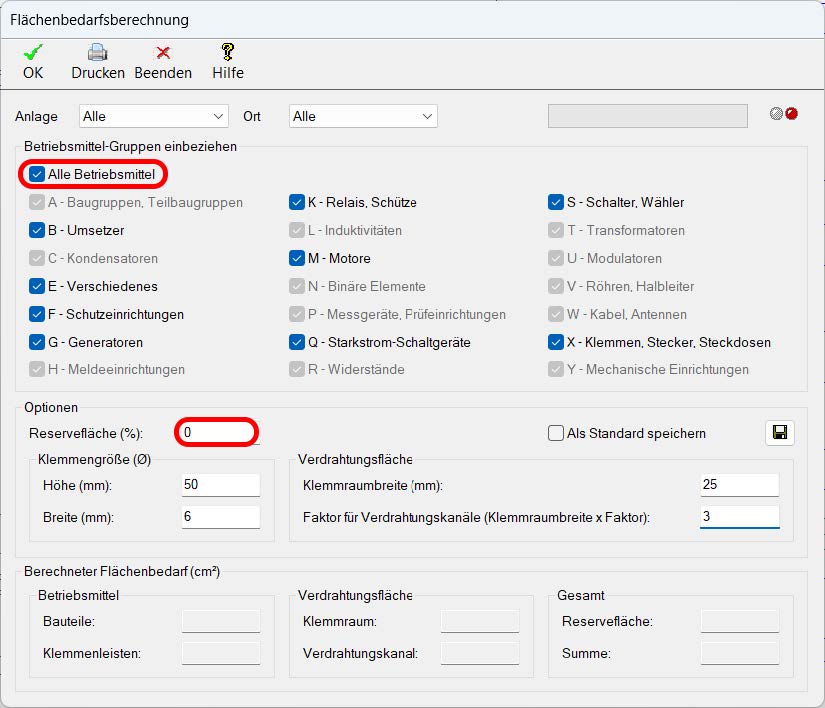Click the red status indicator light
Screen dimensions: 825x708
[792, 114]
